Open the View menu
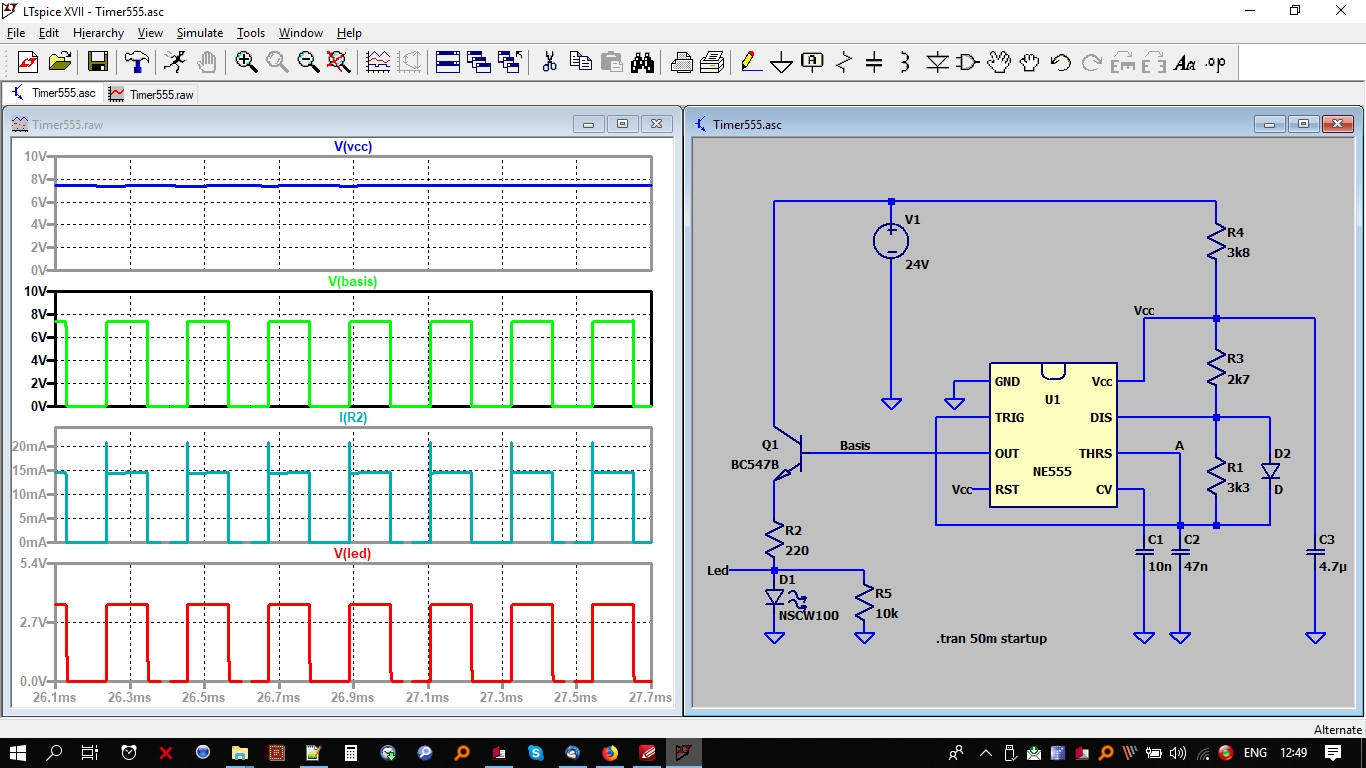 coord(150,33)
